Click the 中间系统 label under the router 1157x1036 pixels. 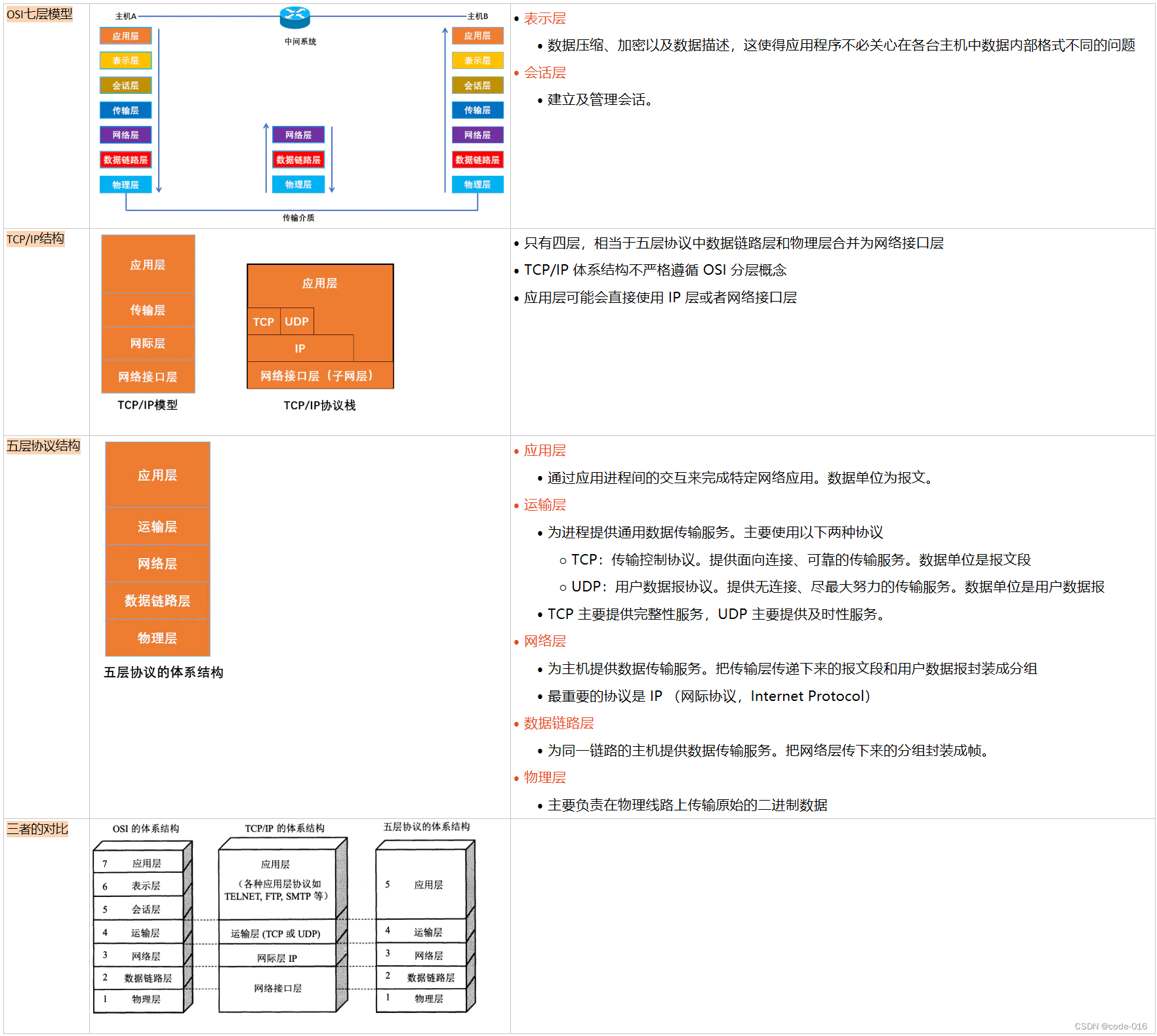pos(300,41)
